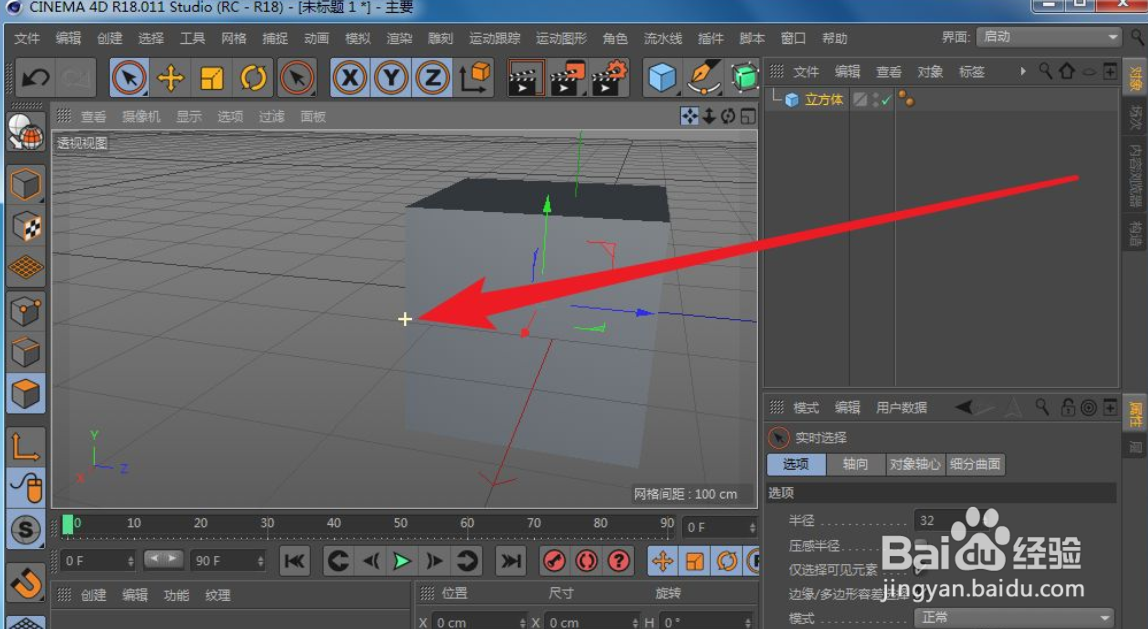The height and width of the screenshot is (629, 1148).
Task: Switch to the 轴向 tab in attributes
Action: click(x=855, y=464)
